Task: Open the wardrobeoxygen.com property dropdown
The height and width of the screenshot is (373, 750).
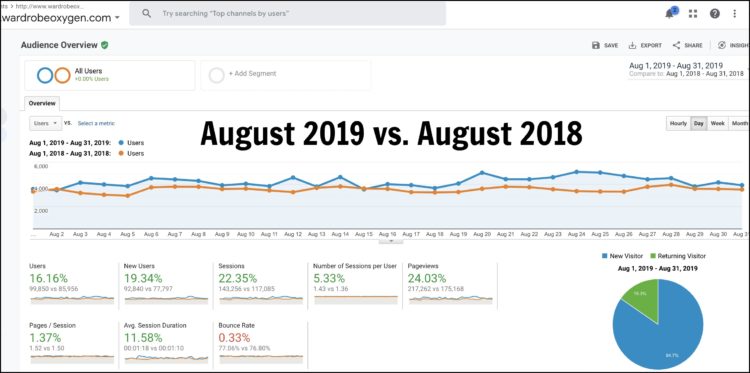Action: pos(60,18)
